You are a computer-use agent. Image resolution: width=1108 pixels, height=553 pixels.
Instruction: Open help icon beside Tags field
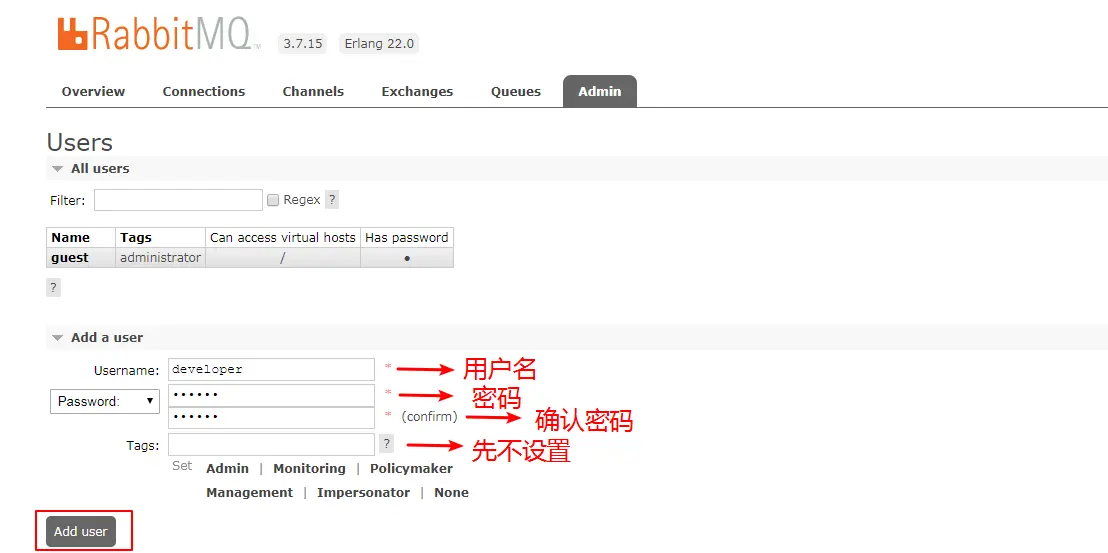[387, 444]
